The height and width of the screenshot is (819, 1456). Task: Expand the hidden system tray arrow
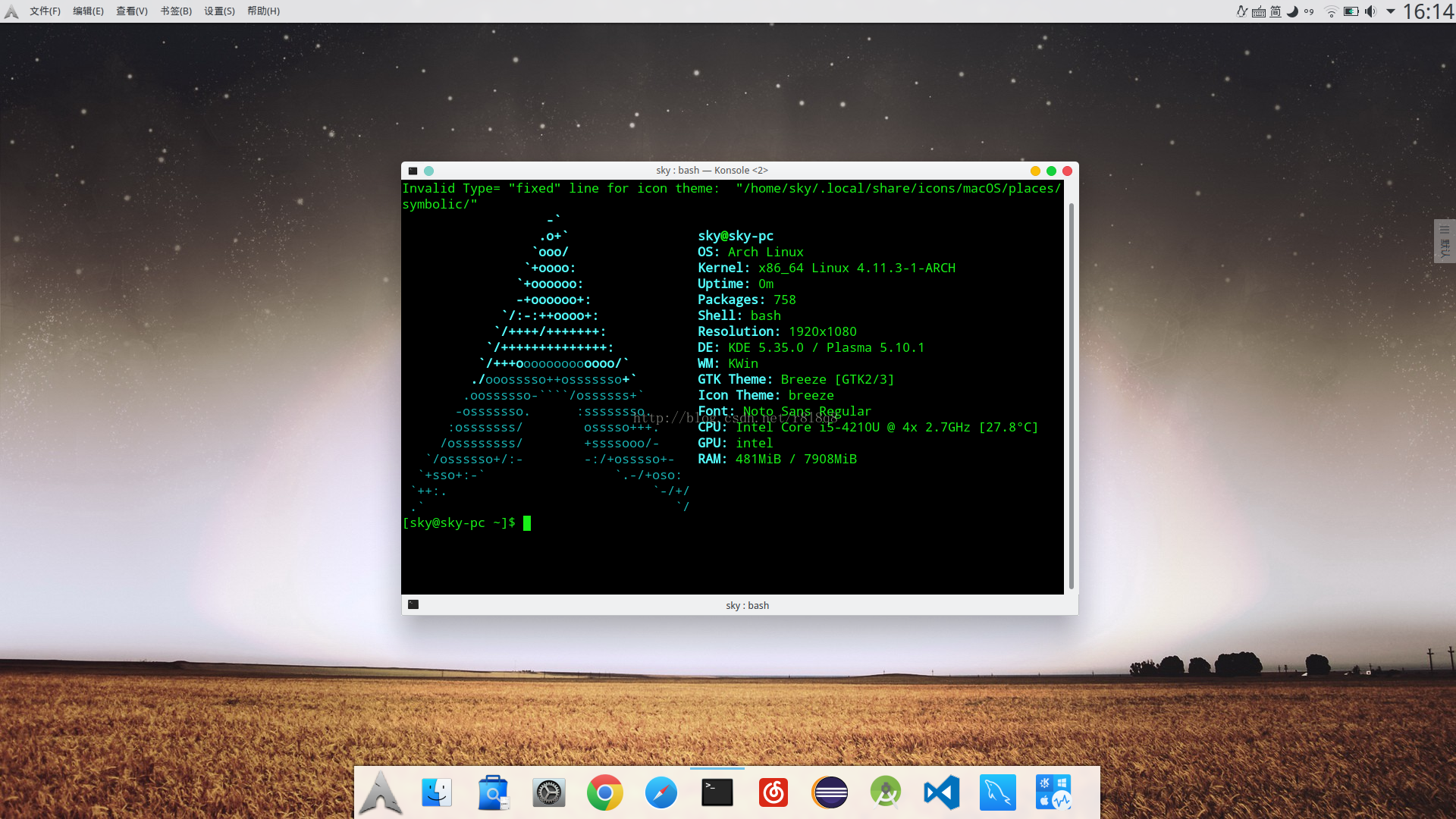[1391, 11]
